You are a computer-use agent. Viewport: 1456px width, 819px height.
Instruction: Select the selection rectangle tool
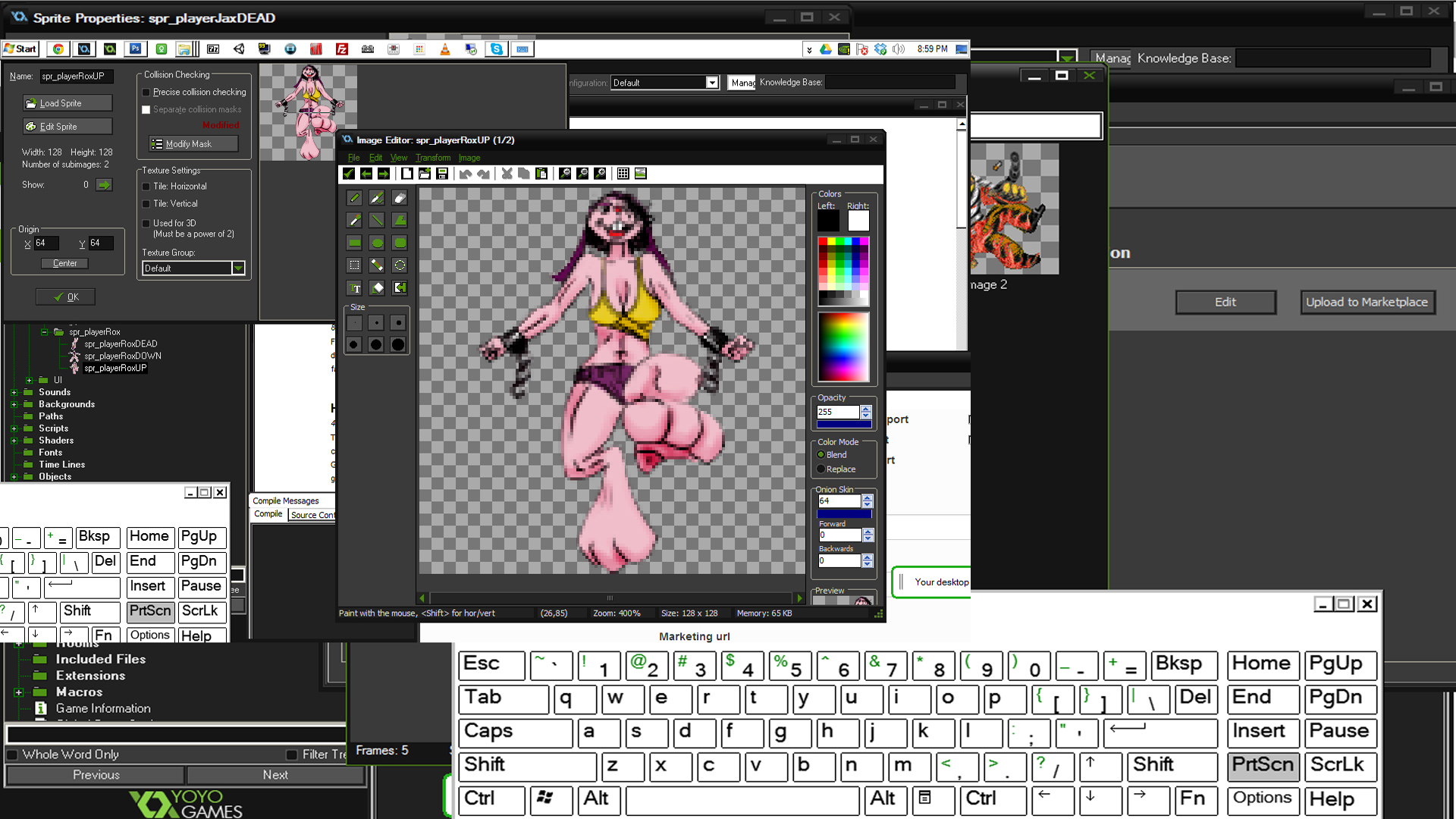pyautogui.click(x=355, y=265)
